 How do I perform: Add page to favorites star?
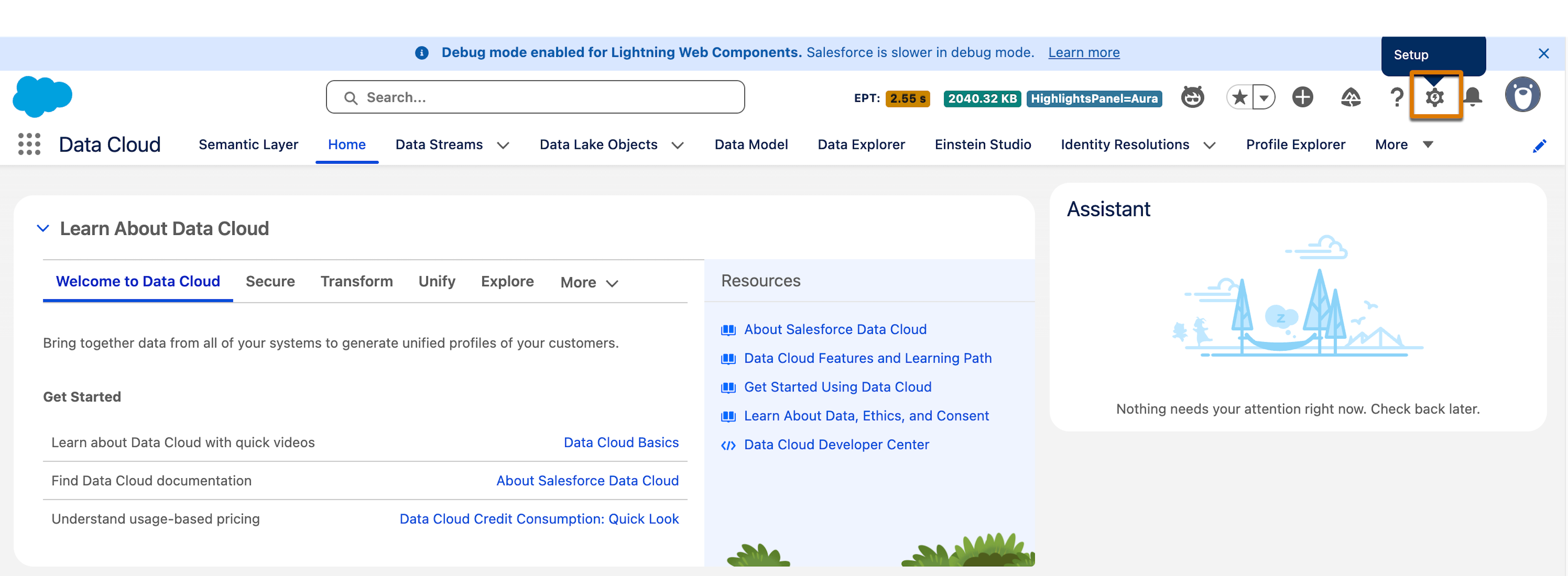click(1239, 97)
